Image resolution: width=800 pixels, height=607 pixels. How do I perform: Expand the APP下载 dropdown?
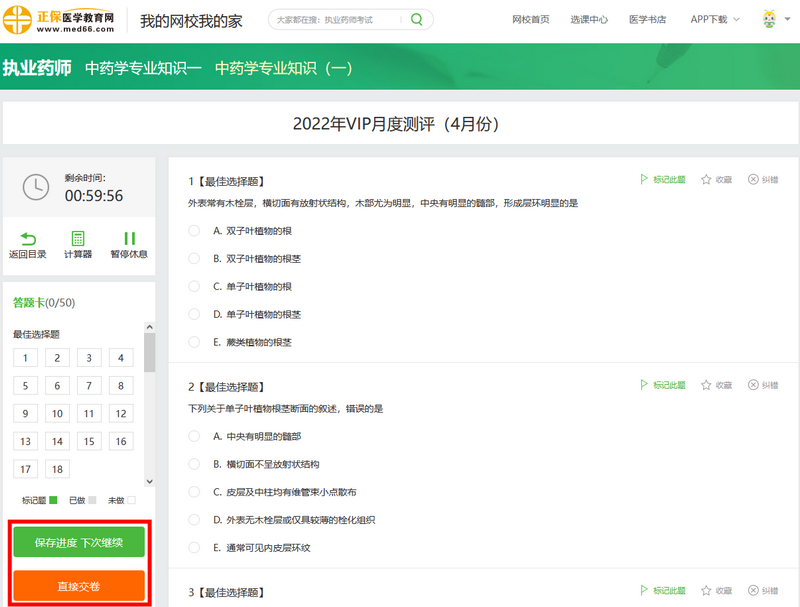click(x=715, y=19)
